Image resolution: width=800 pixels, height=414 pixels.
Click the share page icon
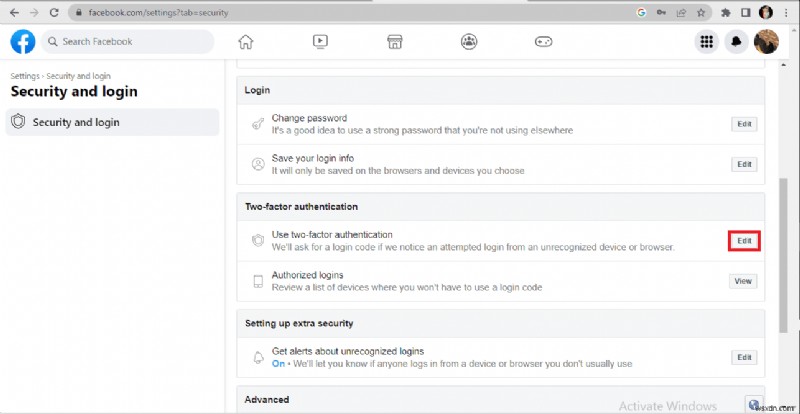tap(681, 13)
